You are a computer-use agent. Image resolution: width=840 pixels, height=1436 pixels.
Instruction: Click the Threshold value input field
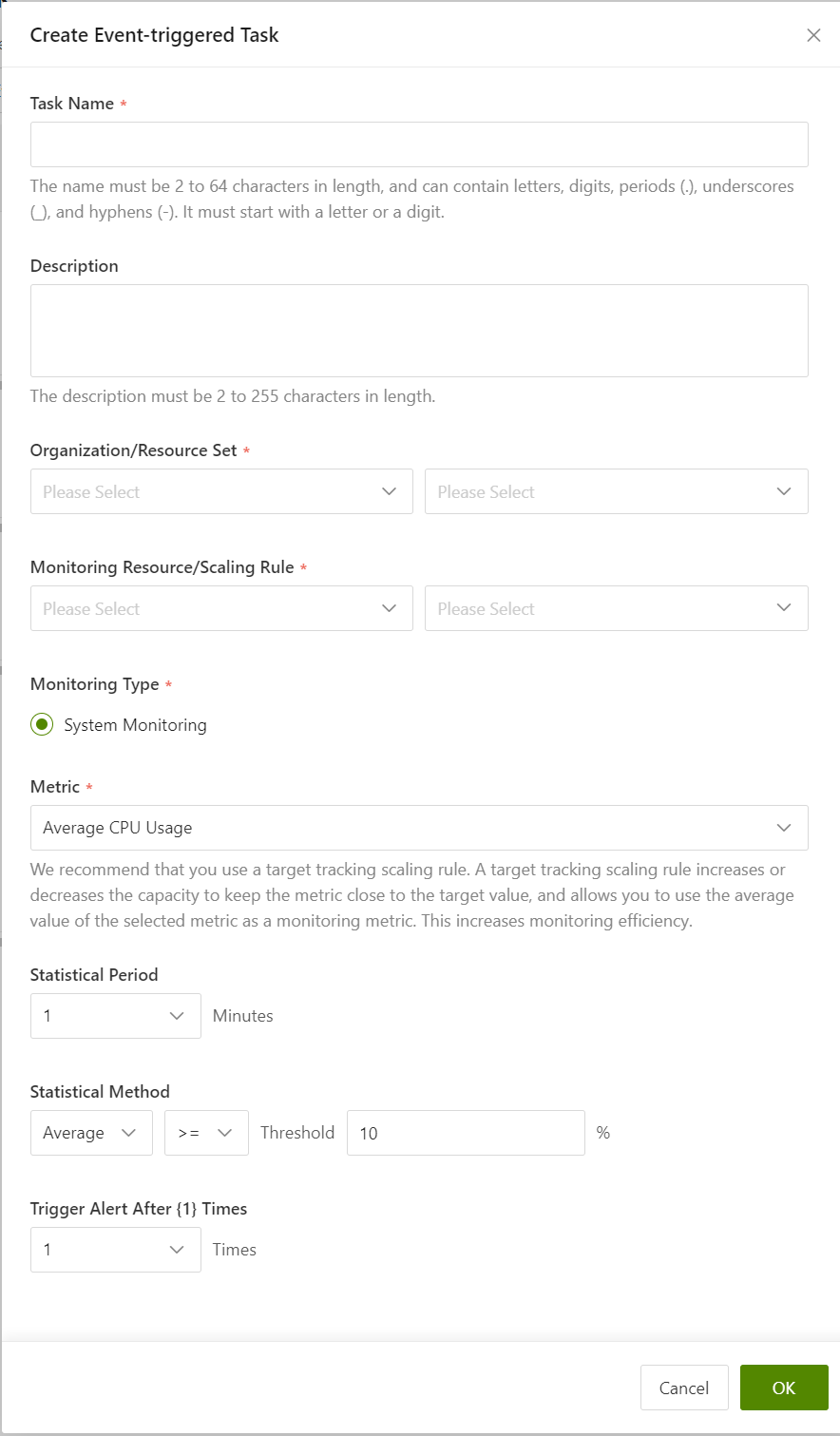466,1133
